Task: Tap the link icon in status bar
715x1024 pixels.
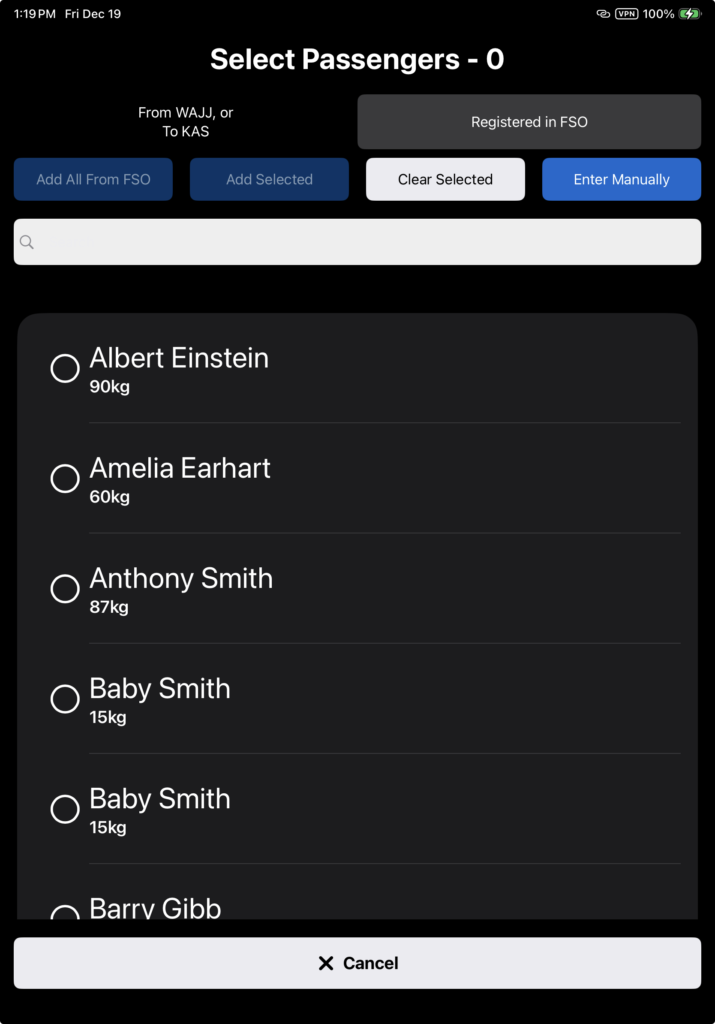Action: pyautogui.click(x=603, y=14)
